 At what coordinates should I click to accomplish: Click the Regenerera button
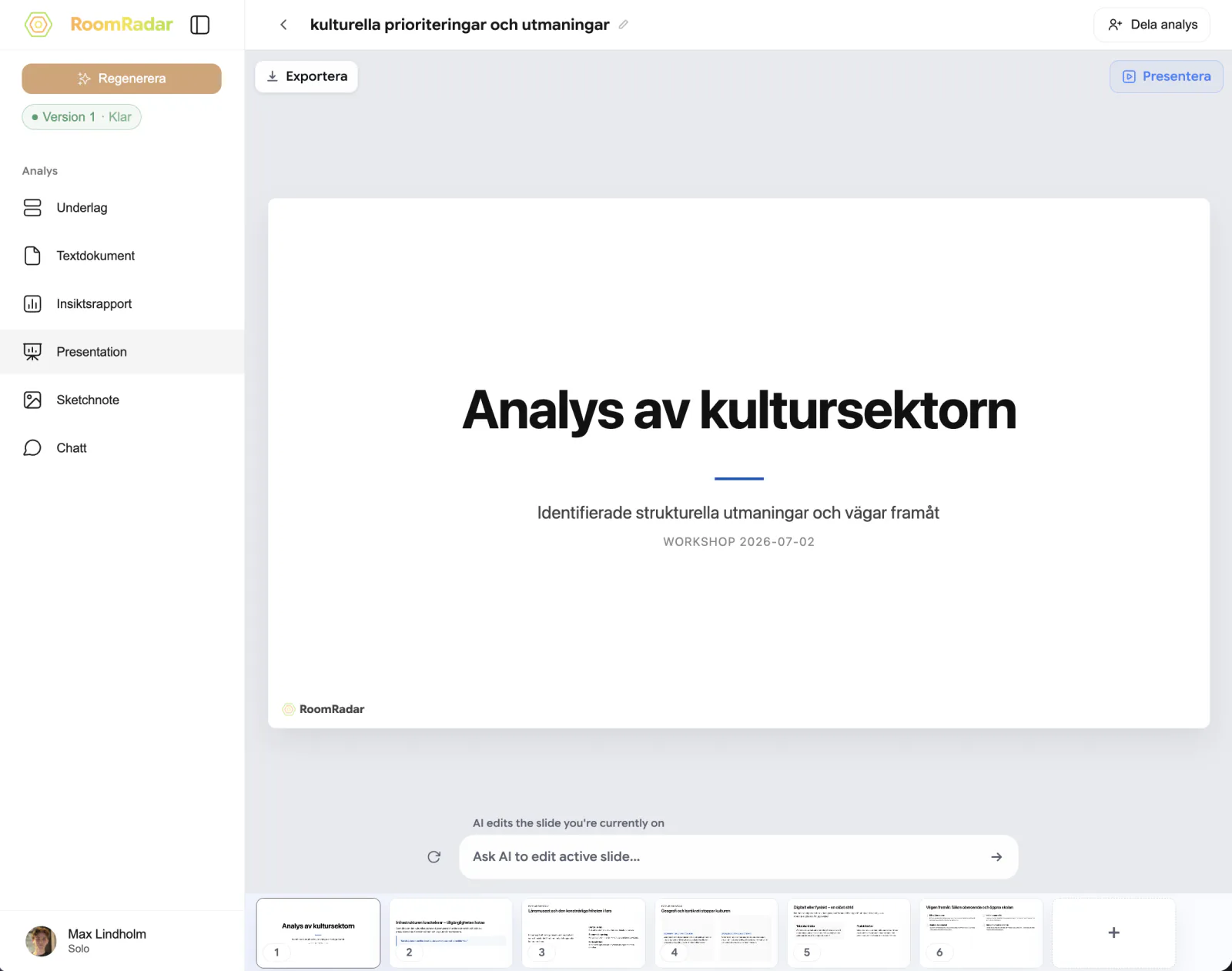122,79
